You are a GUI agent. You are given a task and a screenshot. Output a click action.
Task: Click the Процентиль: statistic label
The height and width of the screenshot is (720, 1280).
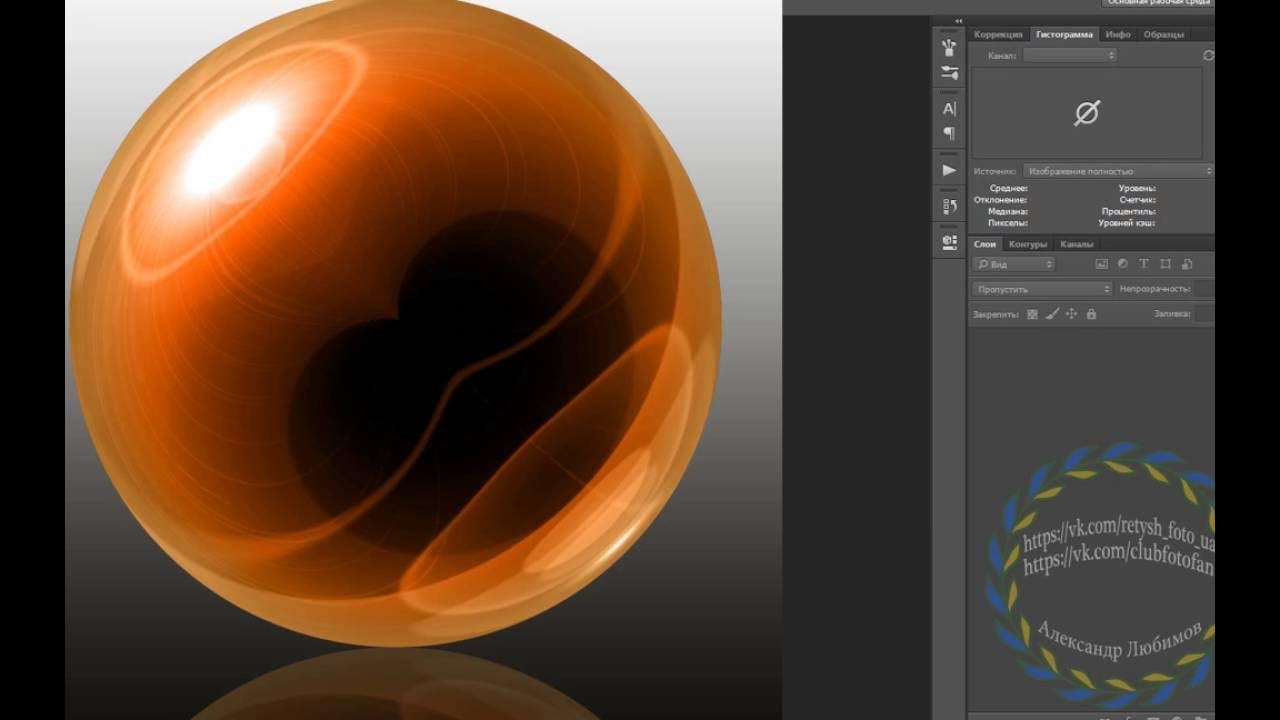pyautogui.click(x=1129, y=212)
